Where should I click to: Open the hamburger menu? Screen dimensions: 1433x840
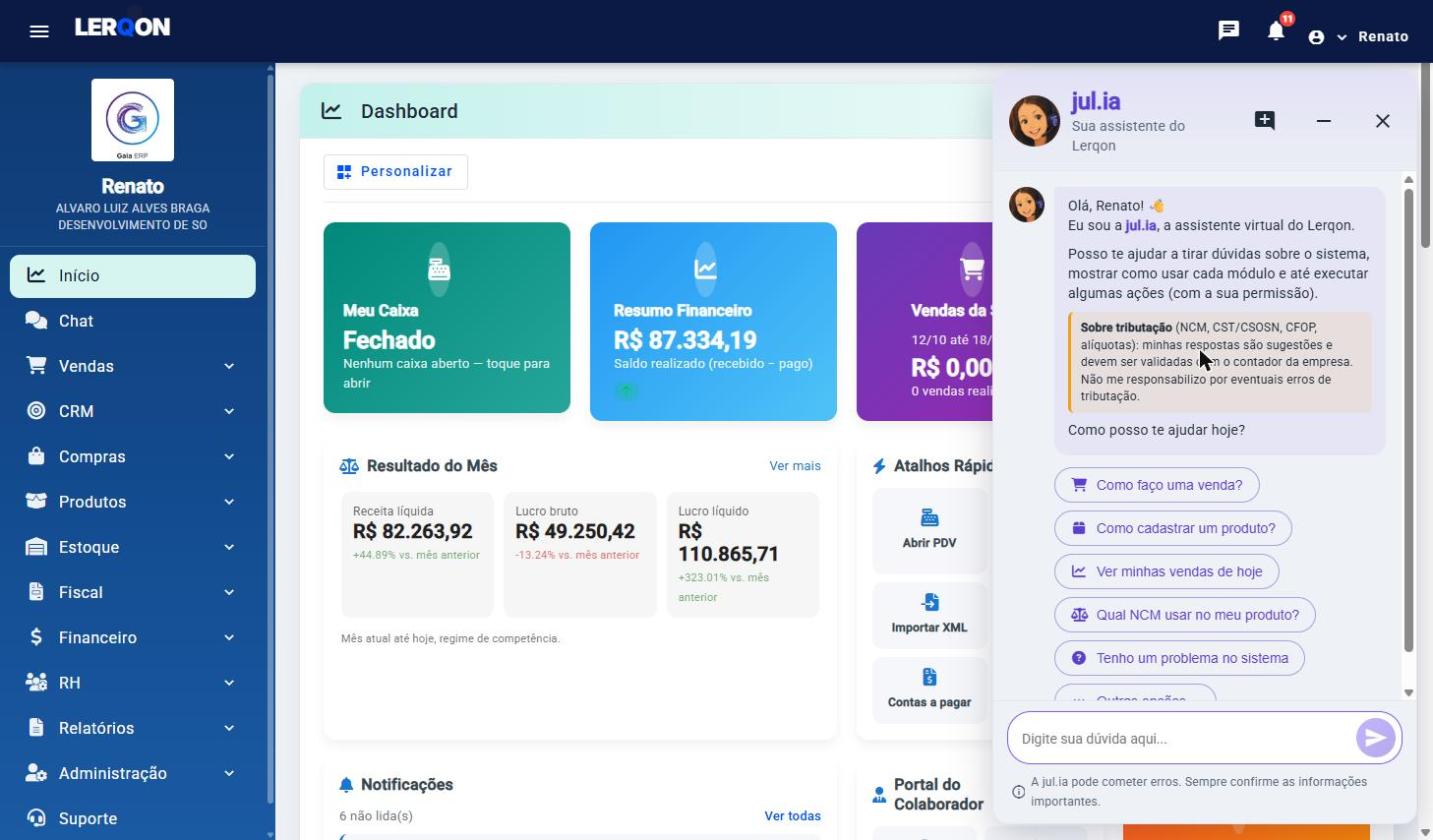click(39, 31)
